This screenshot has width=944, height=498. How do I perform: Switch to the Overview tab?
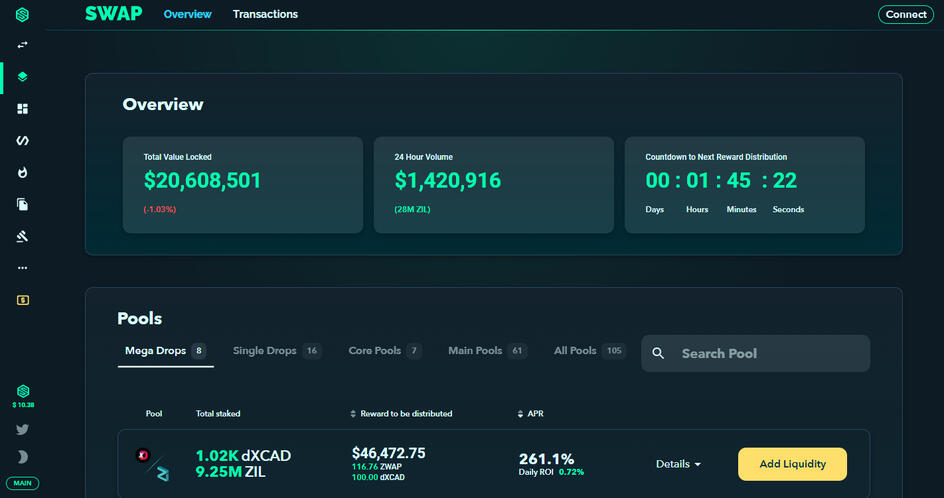pos(187,14)
